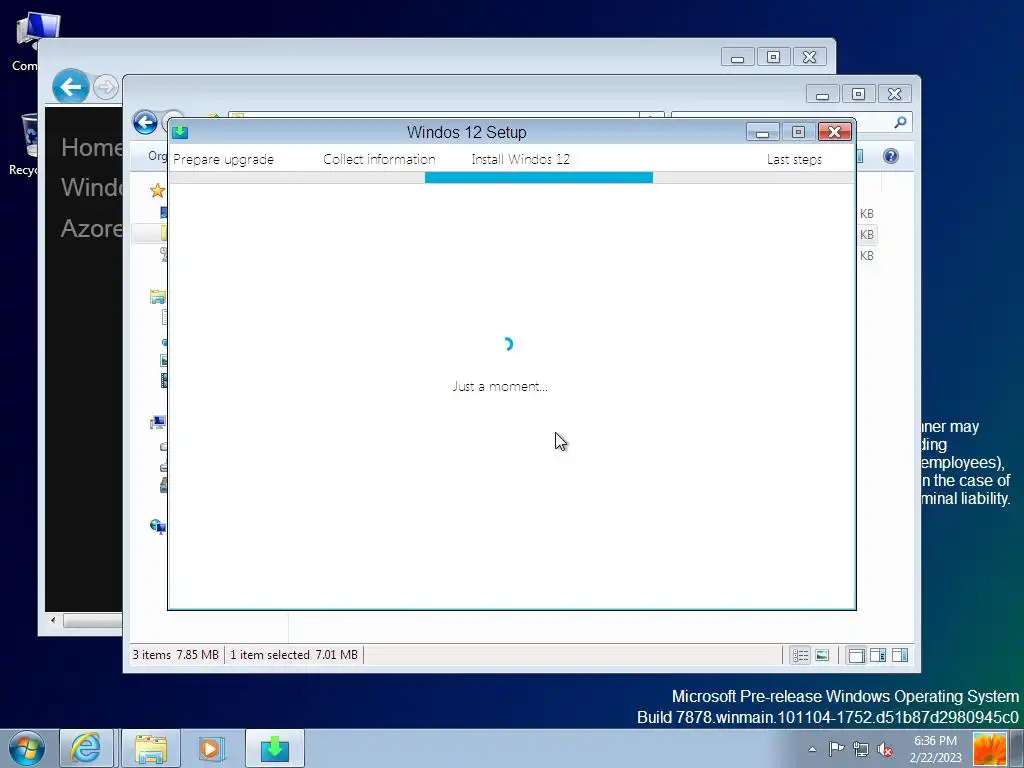Click the blue setup progress bar
The width and height of the screenshot is (1024, 768).
(x=539, y=178)
